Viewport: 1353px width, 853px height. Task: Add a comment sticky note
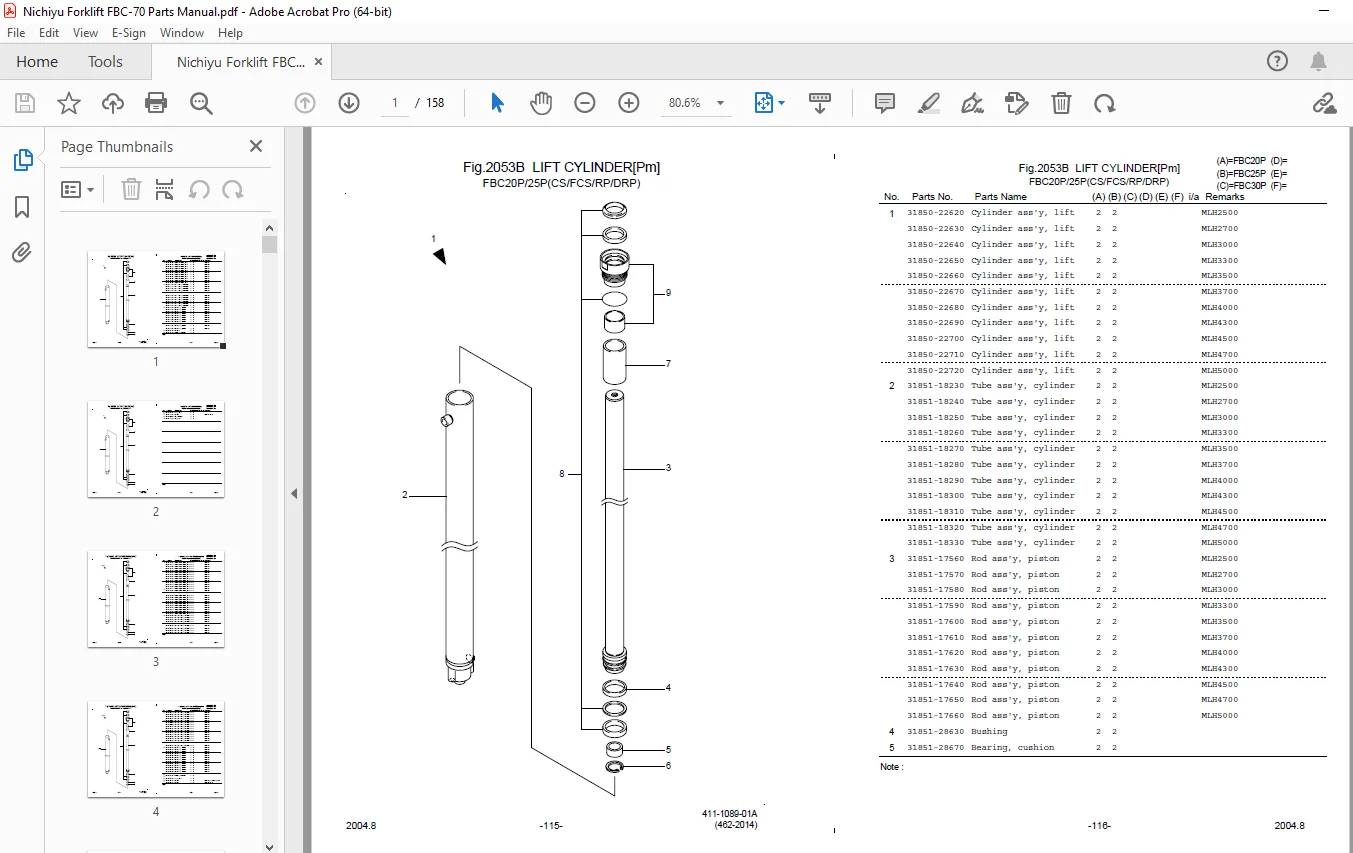pyautogui.click(x=885, y=103)
